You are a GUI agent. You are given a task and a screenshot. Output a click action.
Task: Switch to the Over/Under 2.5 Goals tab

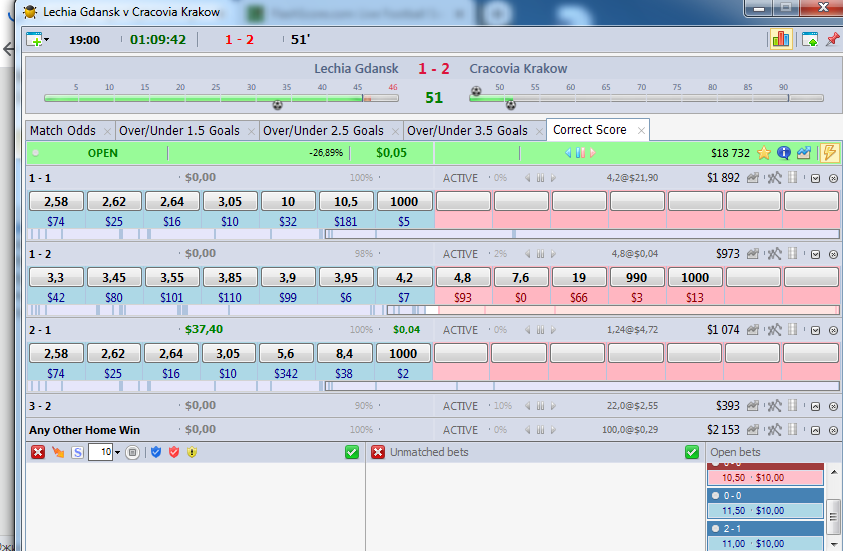(x=323, y=131)
